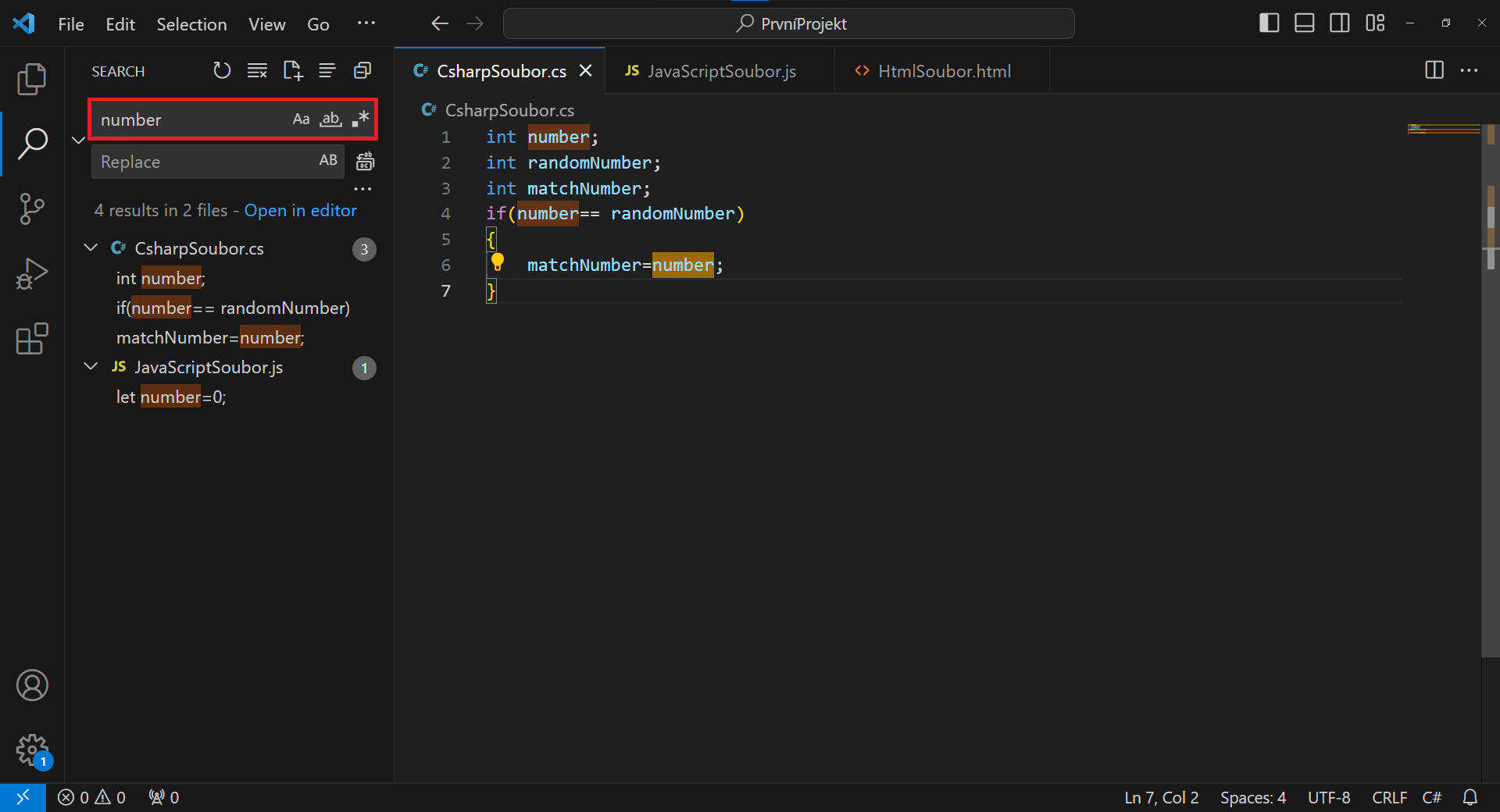Clear all search results

[257, 70]
